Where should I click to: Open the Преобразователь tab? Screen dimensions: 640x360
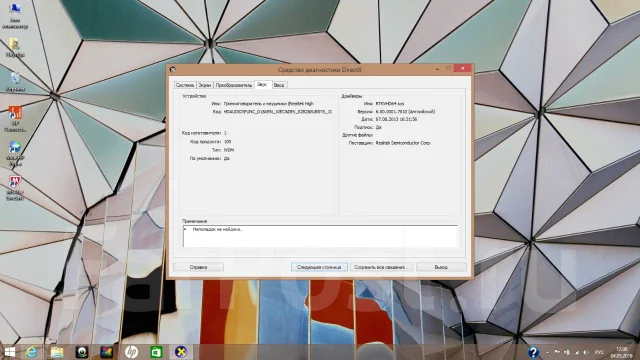(234, 85)
